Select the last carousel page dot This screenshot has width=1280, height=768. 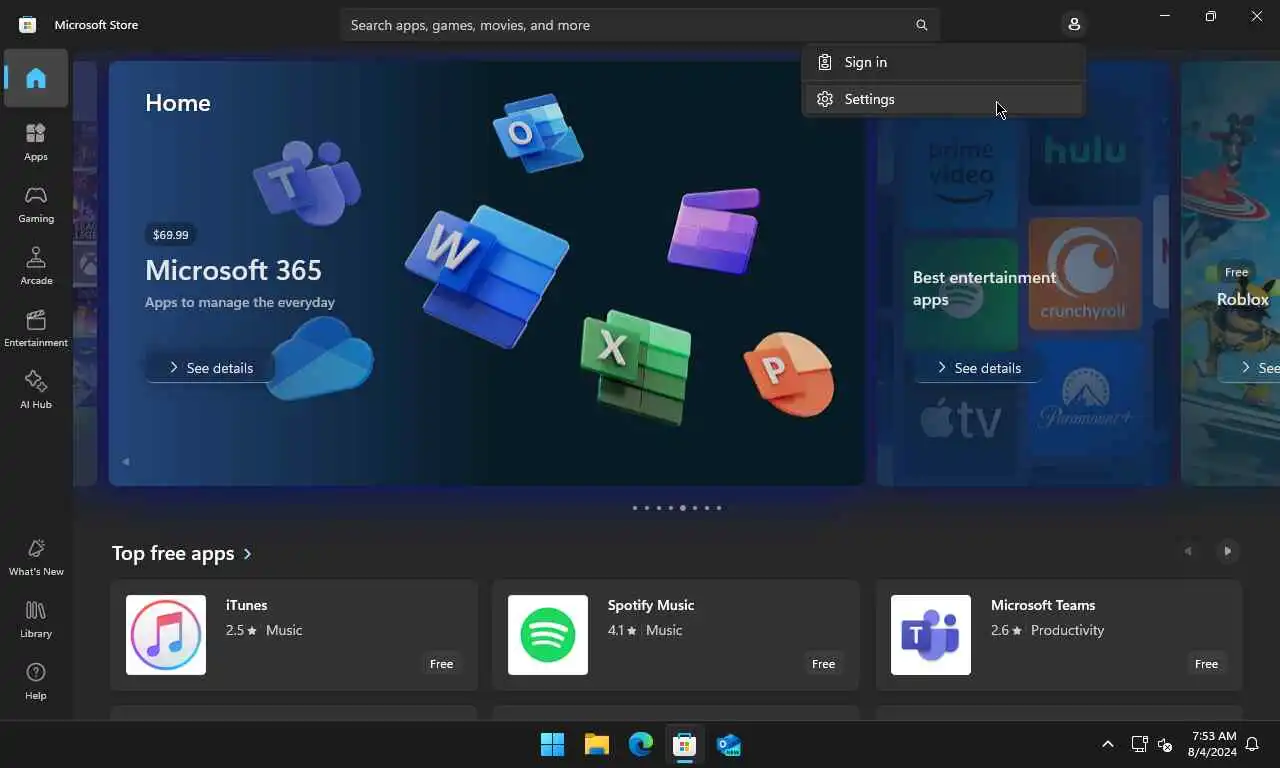point(718,508)
